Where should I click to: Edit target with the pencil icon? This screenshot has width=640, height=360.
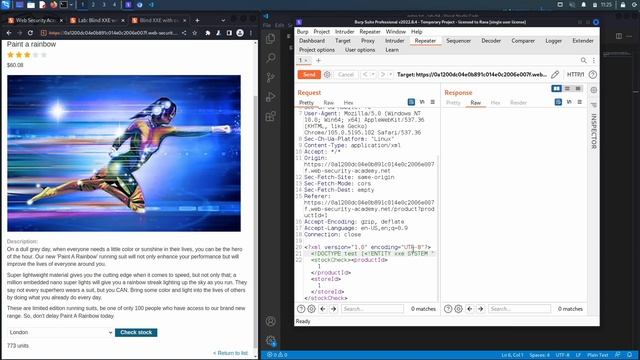click(x=555, y=75)
